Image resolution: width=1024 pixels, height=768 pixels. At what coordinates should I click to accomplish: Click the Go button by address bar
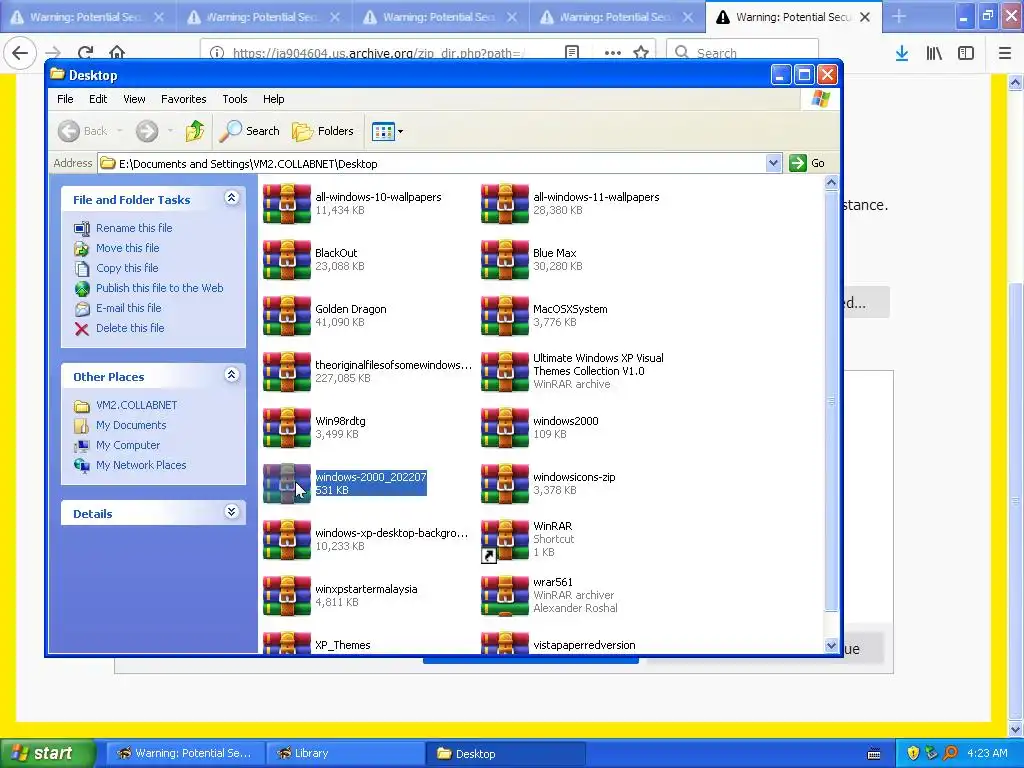coord(807,163)
